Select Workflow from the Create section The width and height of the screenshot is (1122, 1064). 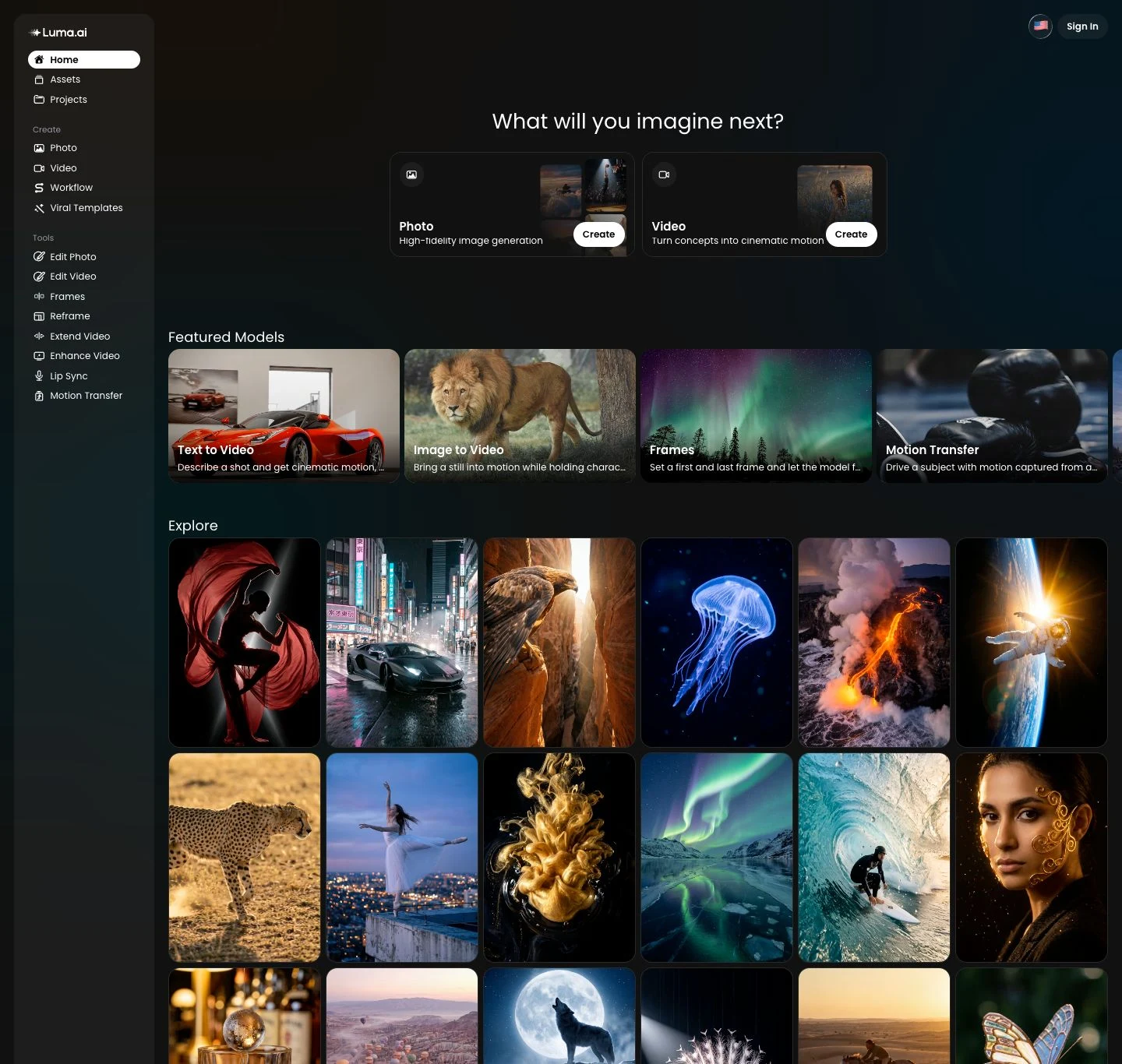click(x=84, y=188)
